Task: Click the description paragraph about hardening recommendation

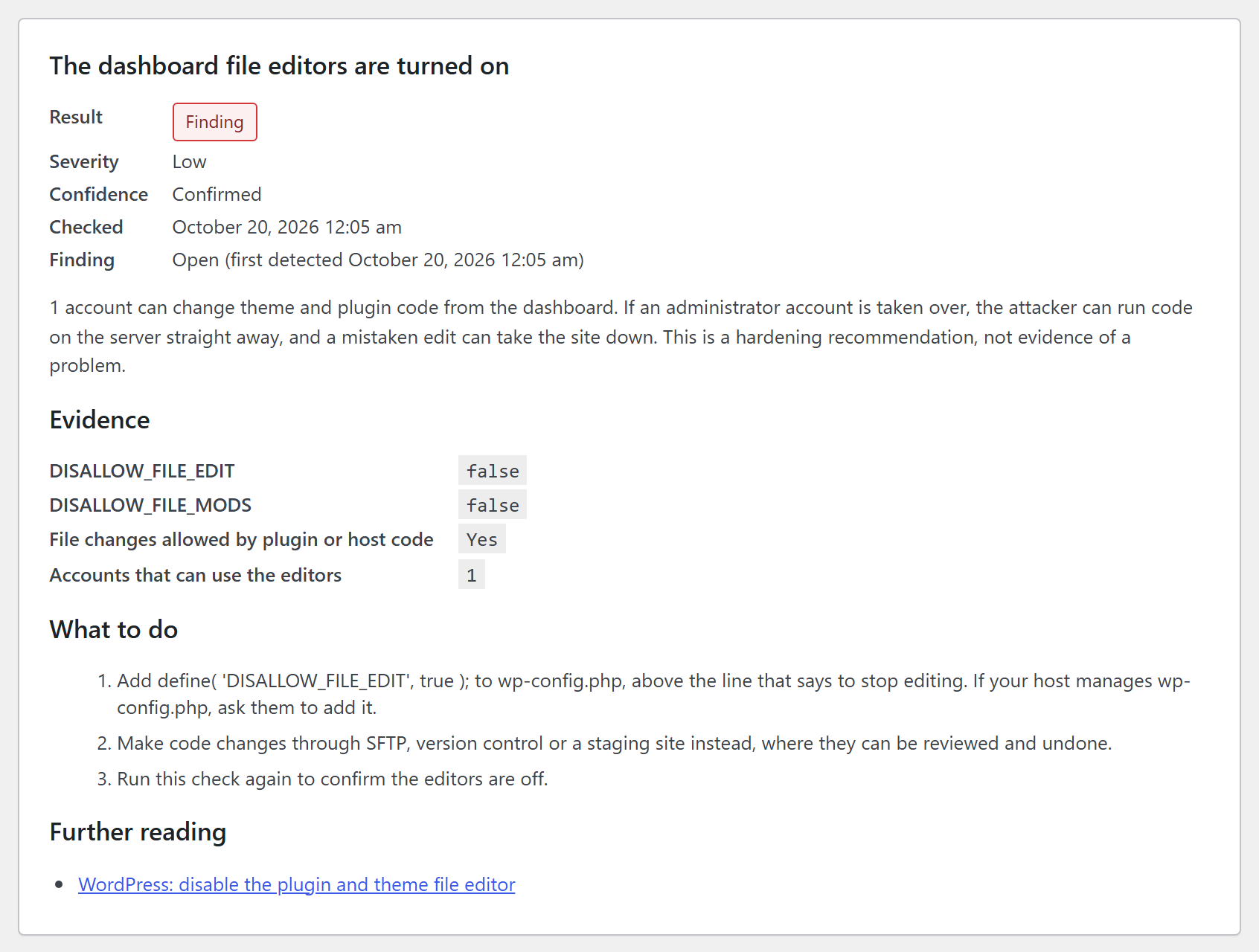Action: pos(621,336)
